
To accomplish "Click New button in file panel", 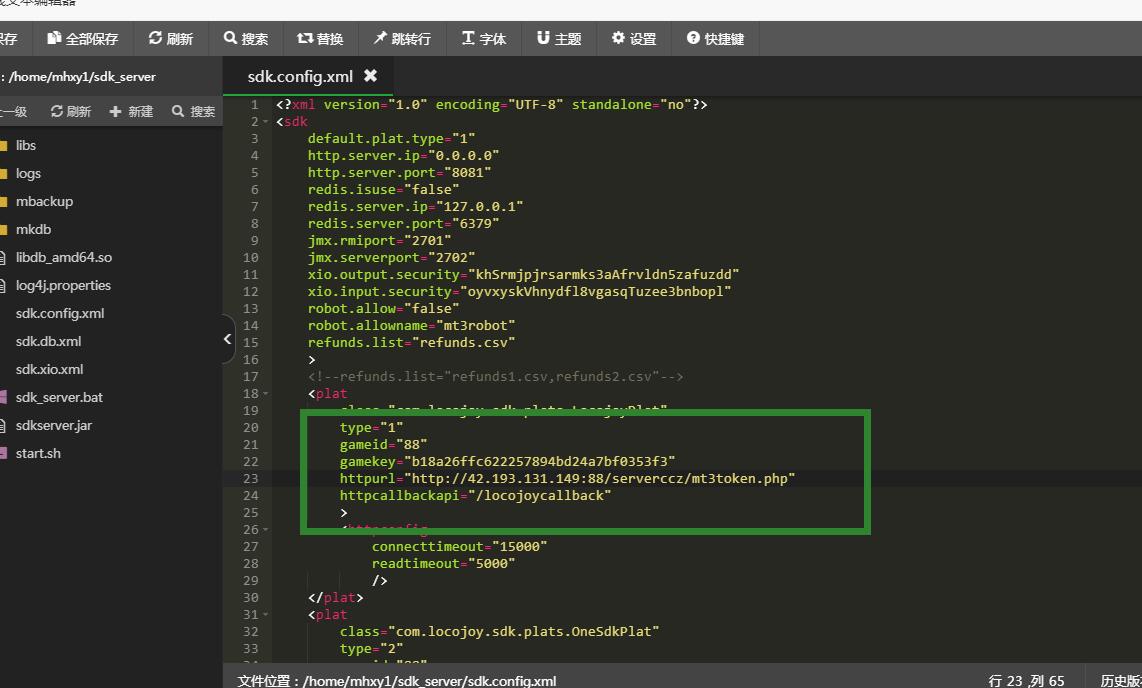I will (x=131, y=111).
